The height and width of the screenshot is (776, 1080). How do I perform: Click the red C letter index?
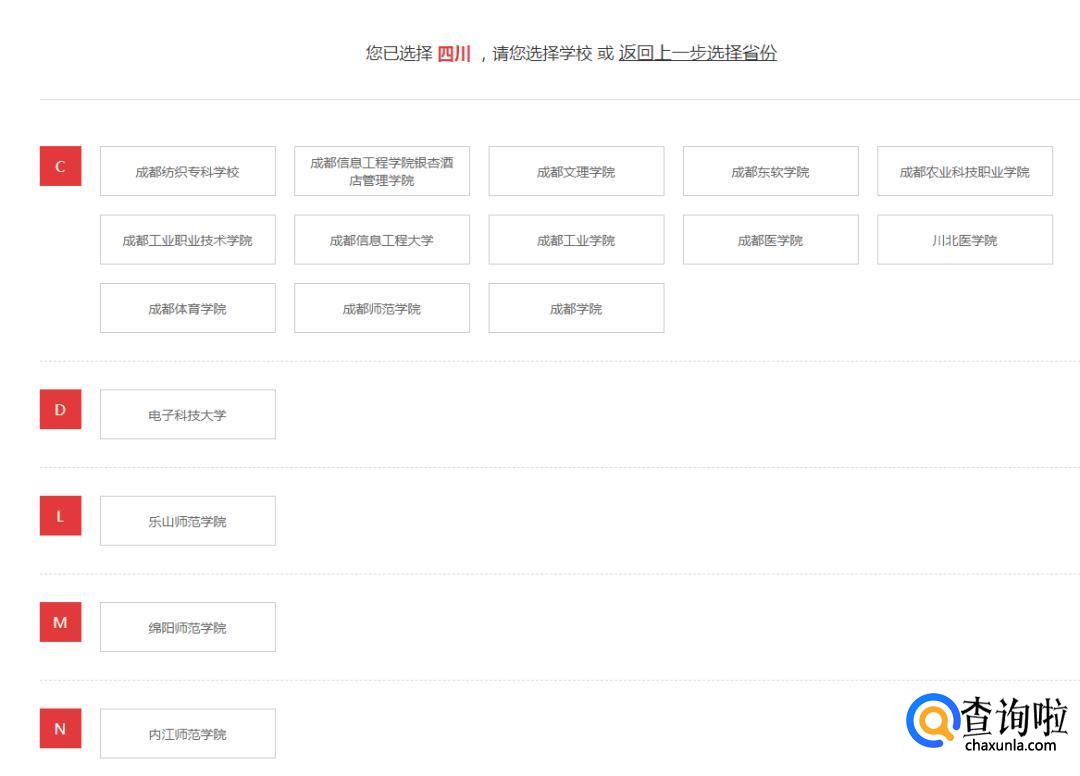coord(61,166)
